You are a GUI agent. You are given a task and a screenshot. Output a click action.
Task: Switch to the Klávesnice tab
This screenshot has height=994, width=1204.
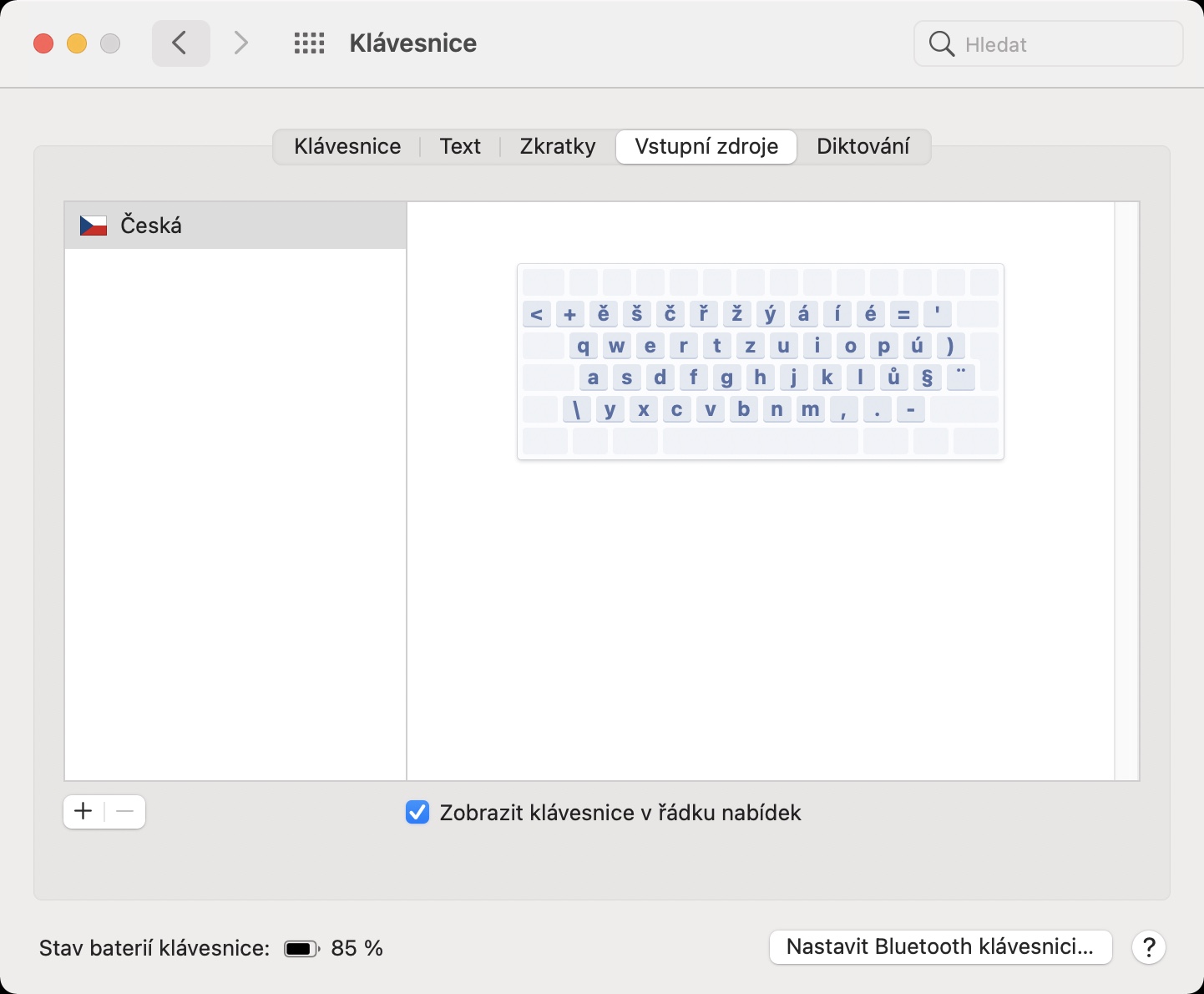(x=347, y=146)
